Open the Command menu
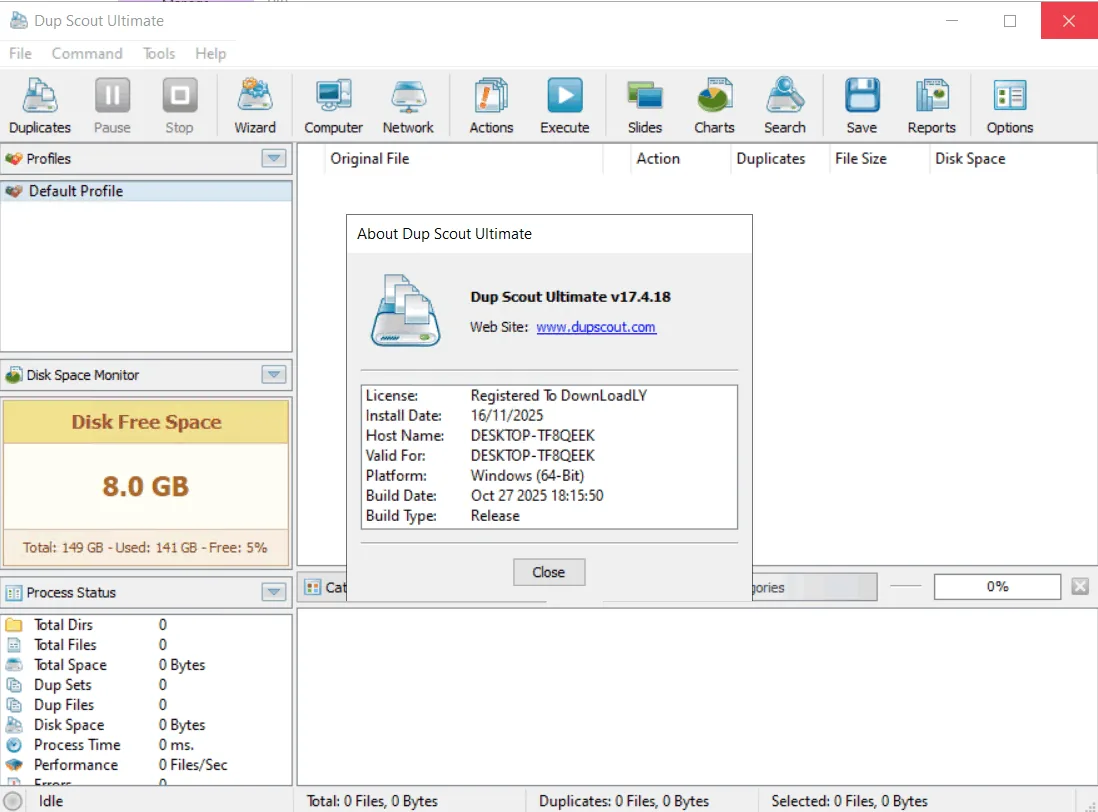Viewport: 1098px width, 812px height. point(87,53)
